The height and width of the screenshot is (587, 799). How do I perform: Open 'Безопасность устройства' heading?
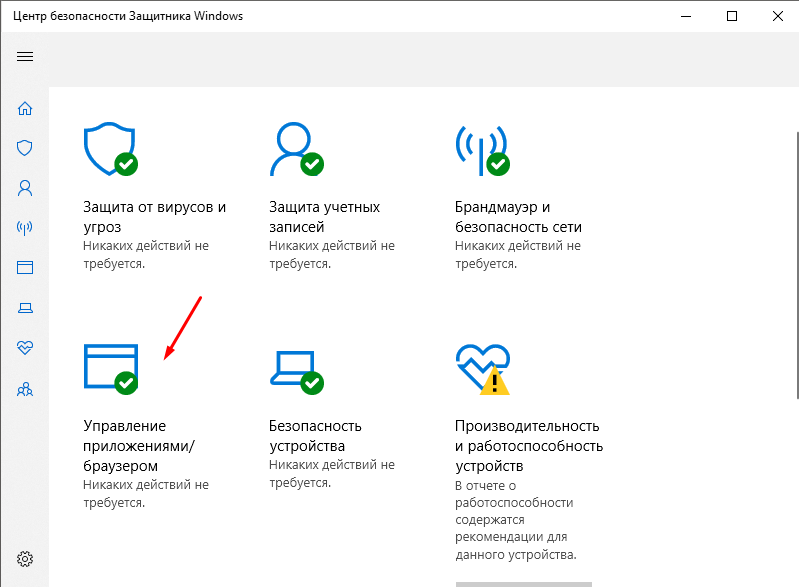(315, 436)
